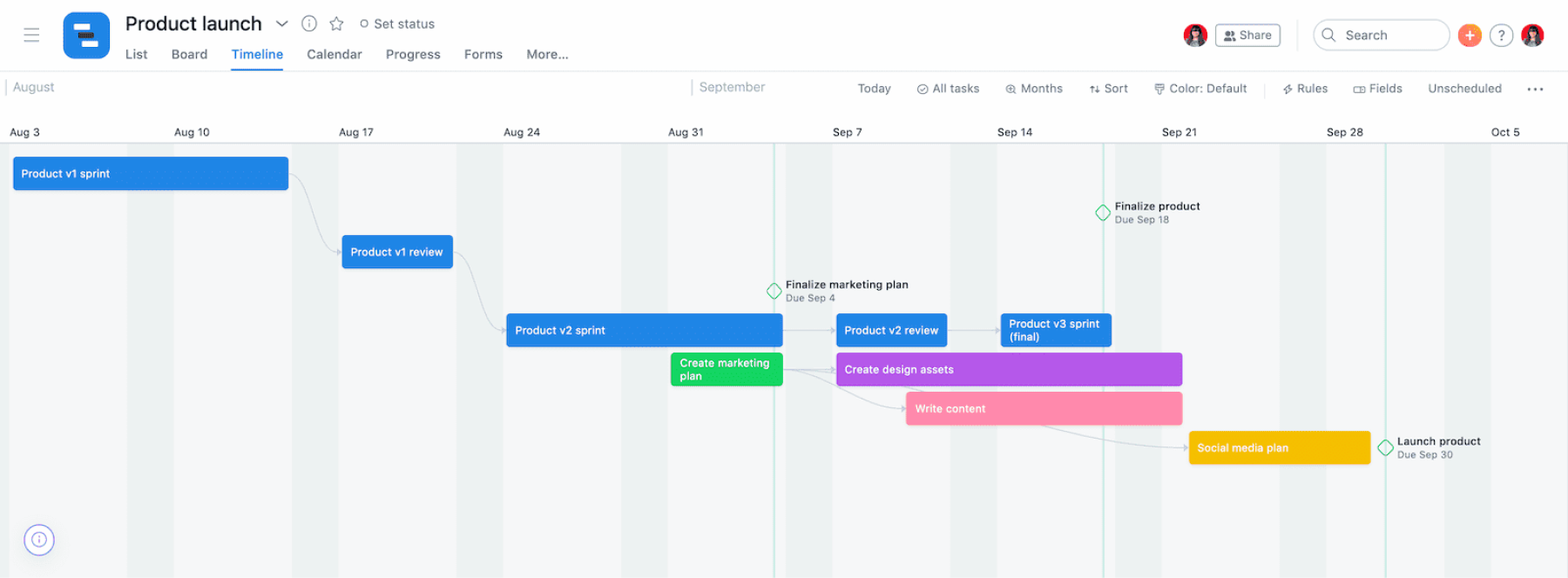Open the project details info icon

click(309, 24)
